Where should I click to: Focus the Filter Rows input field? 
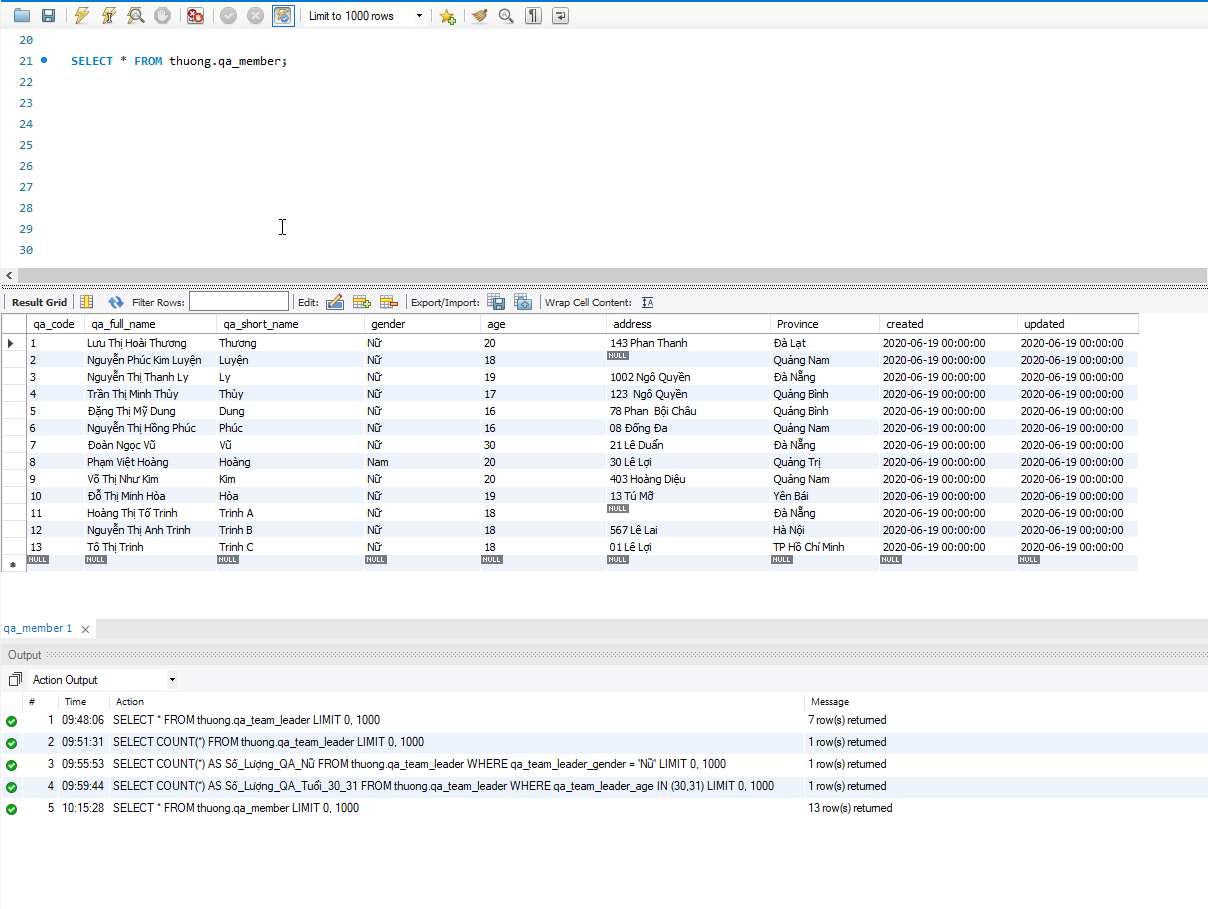point(239,302)
